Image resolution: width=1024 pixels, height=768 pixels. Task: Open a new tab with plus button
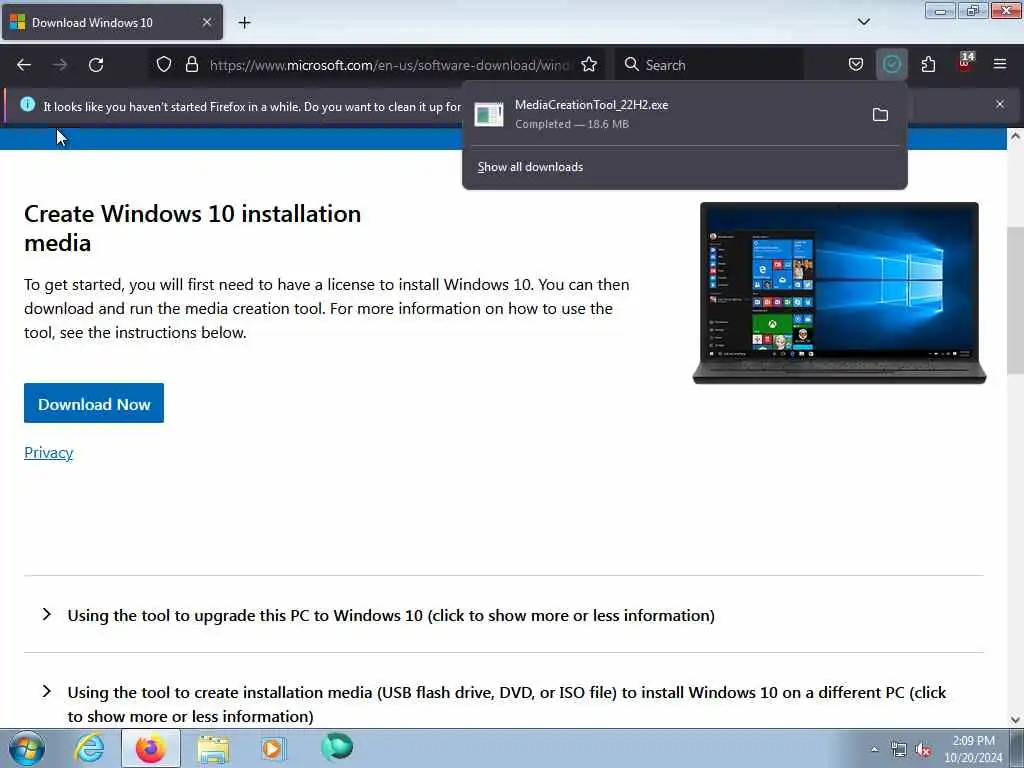pyautogui.click(x=244, y=23)
